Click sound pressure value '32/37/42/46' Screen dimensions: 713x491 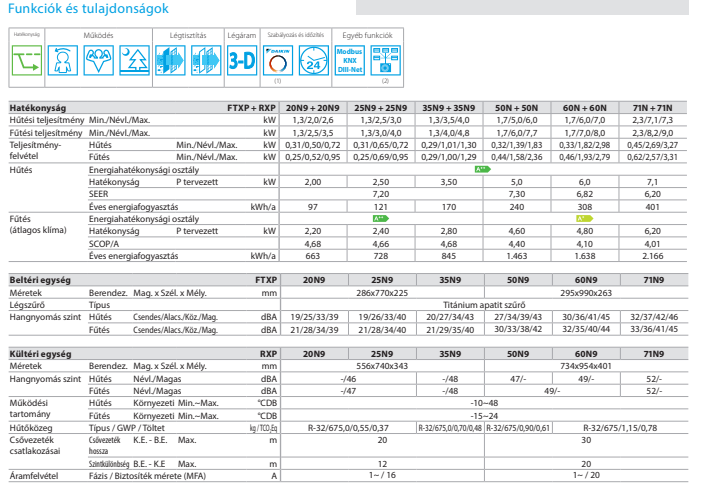click(x=654, y=317)
